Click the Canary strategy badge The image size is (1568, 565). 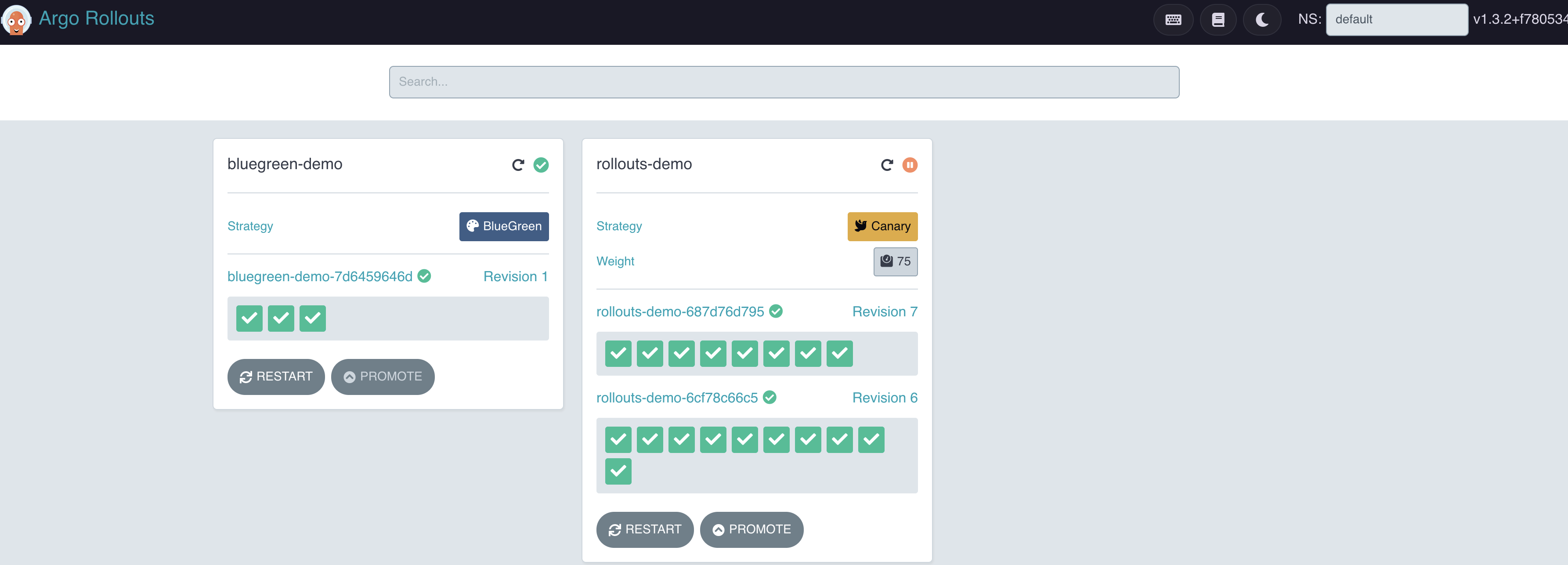pyautogui.click(x=882, y=227)
